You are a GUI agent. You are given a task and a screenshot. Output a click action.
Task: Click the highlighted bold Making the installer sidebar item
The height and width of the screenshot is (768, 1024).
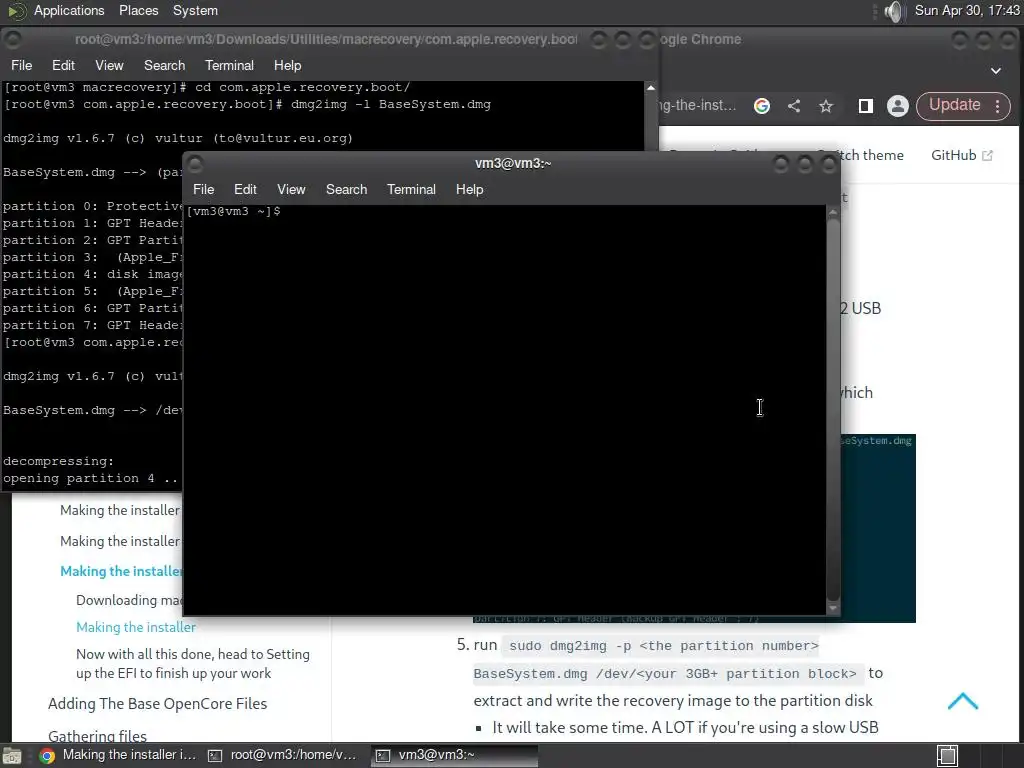point(121,571)
